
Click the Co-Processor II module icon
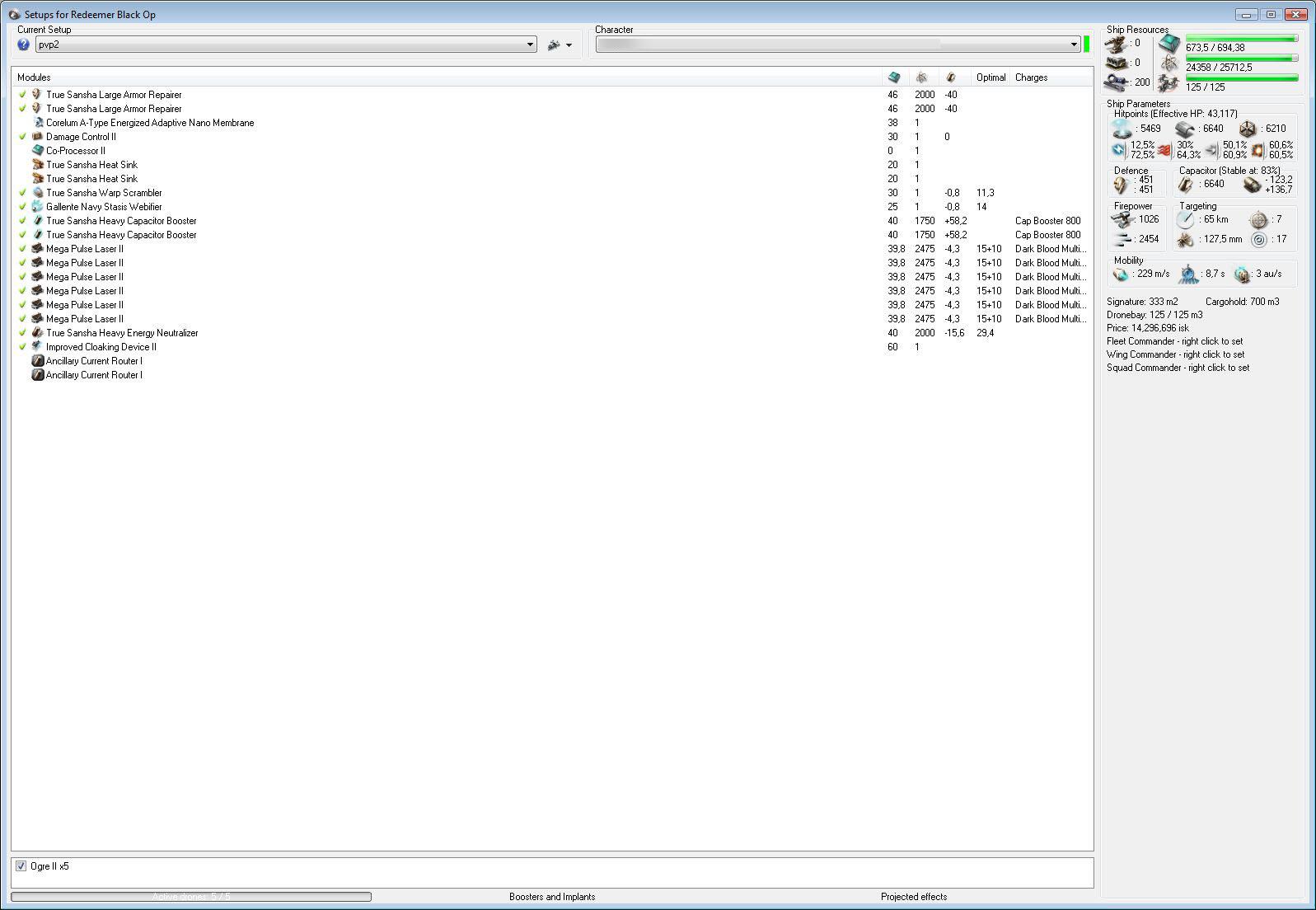tap(37, 151)
